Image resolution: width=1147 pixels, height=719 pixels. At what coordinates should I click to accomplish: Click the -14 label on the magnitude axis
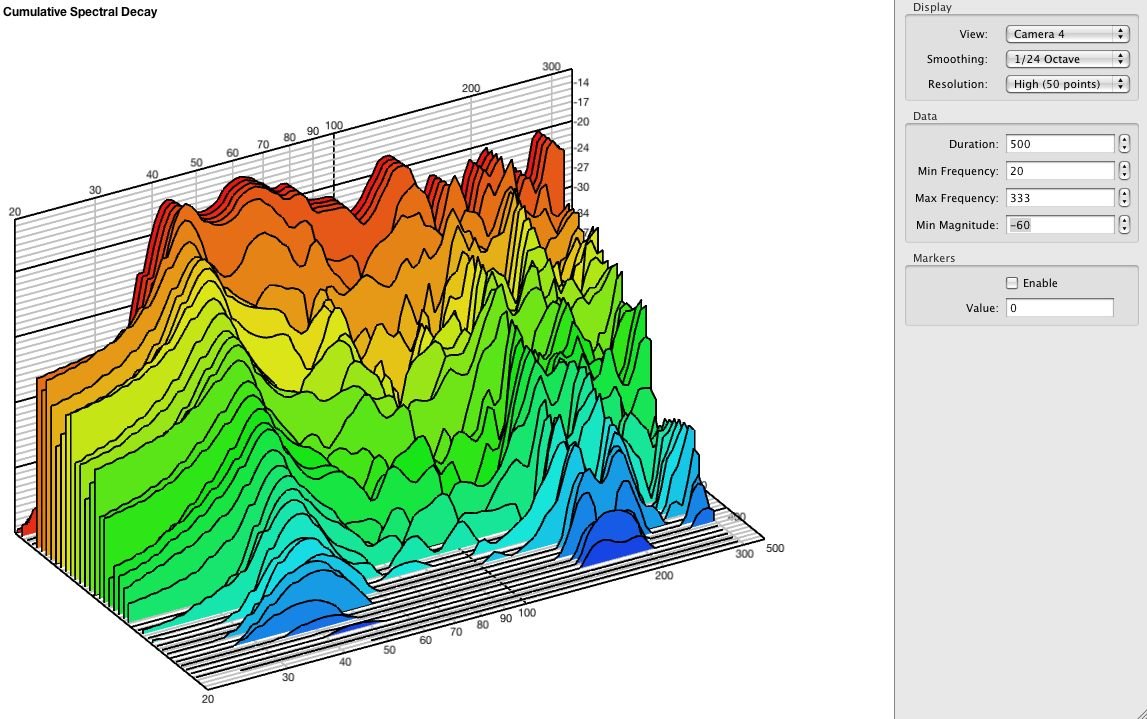pos(581,83)
